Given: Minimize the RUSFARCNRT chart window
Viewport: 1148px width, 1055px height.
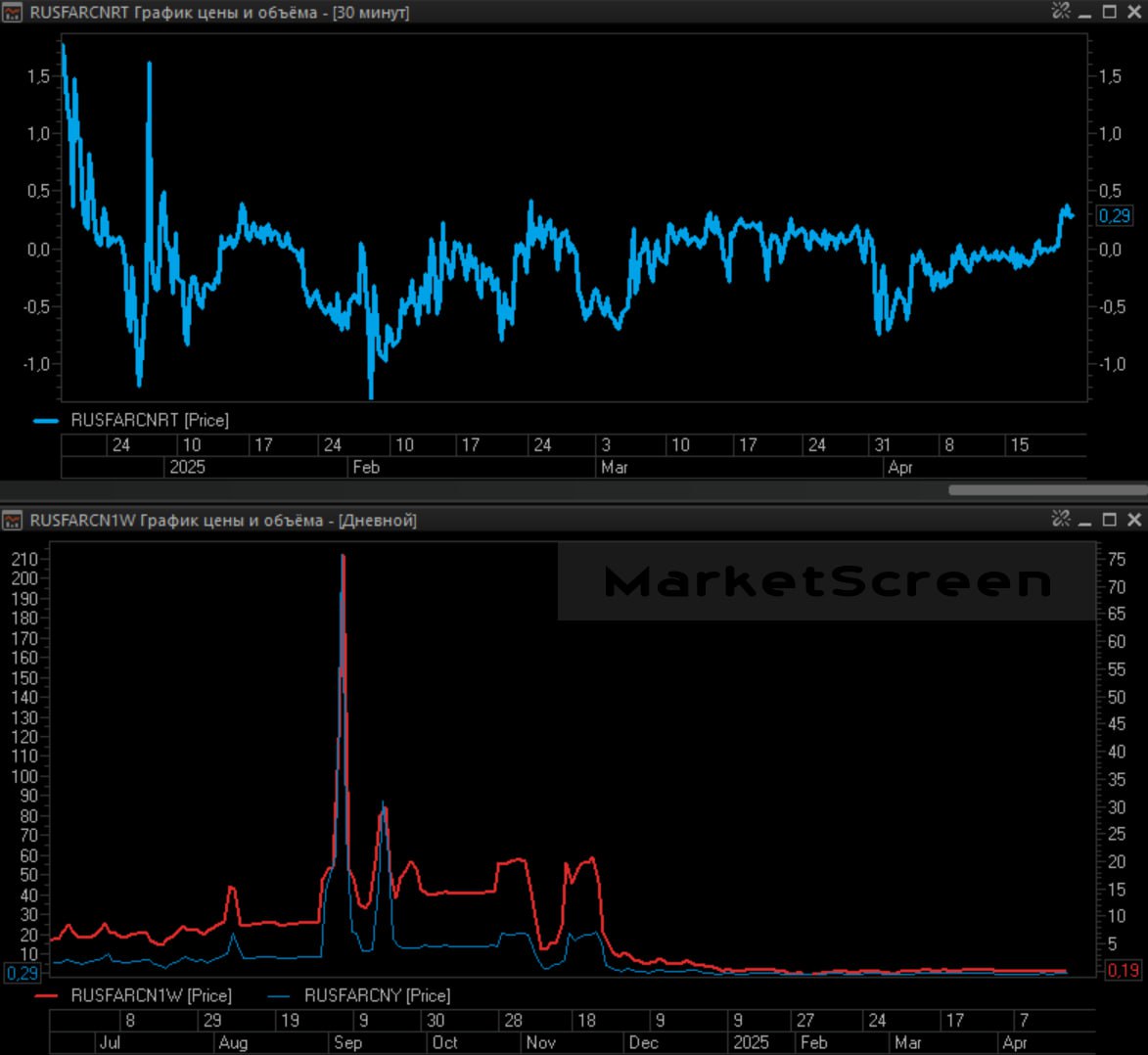Looking at the screenshot, I should click(x=1085, y=13).
